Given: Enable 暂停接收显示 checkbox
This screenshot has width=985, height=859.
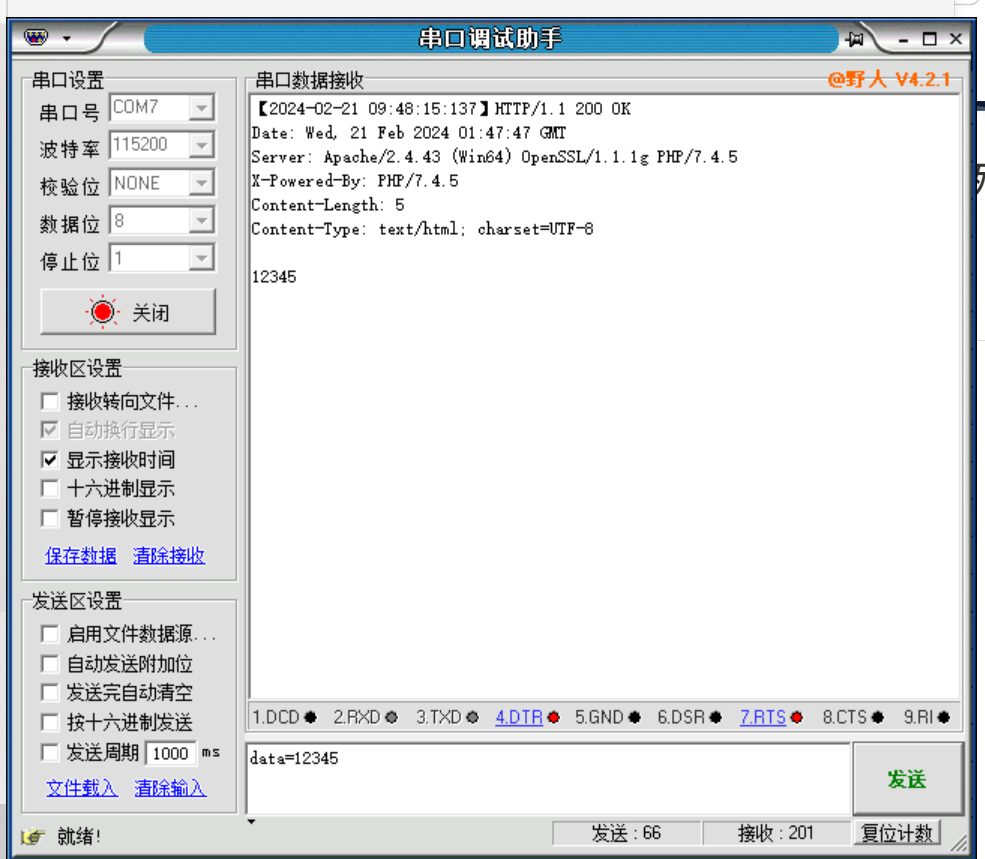Looking at the screenshot, I should (x=49, y=518).
